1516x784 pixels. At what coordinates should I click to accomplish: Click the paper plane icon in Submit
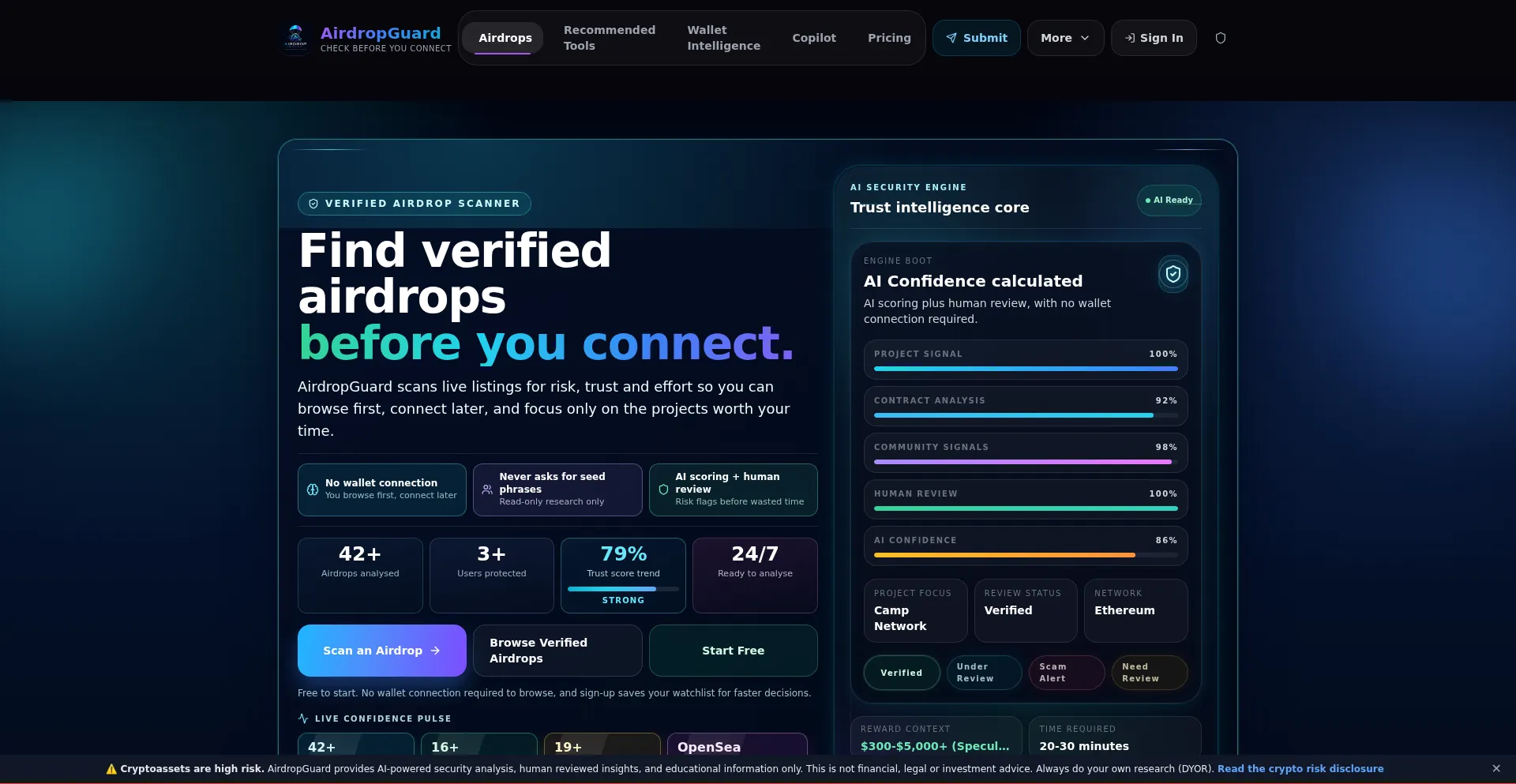click(x=951, y=38)
